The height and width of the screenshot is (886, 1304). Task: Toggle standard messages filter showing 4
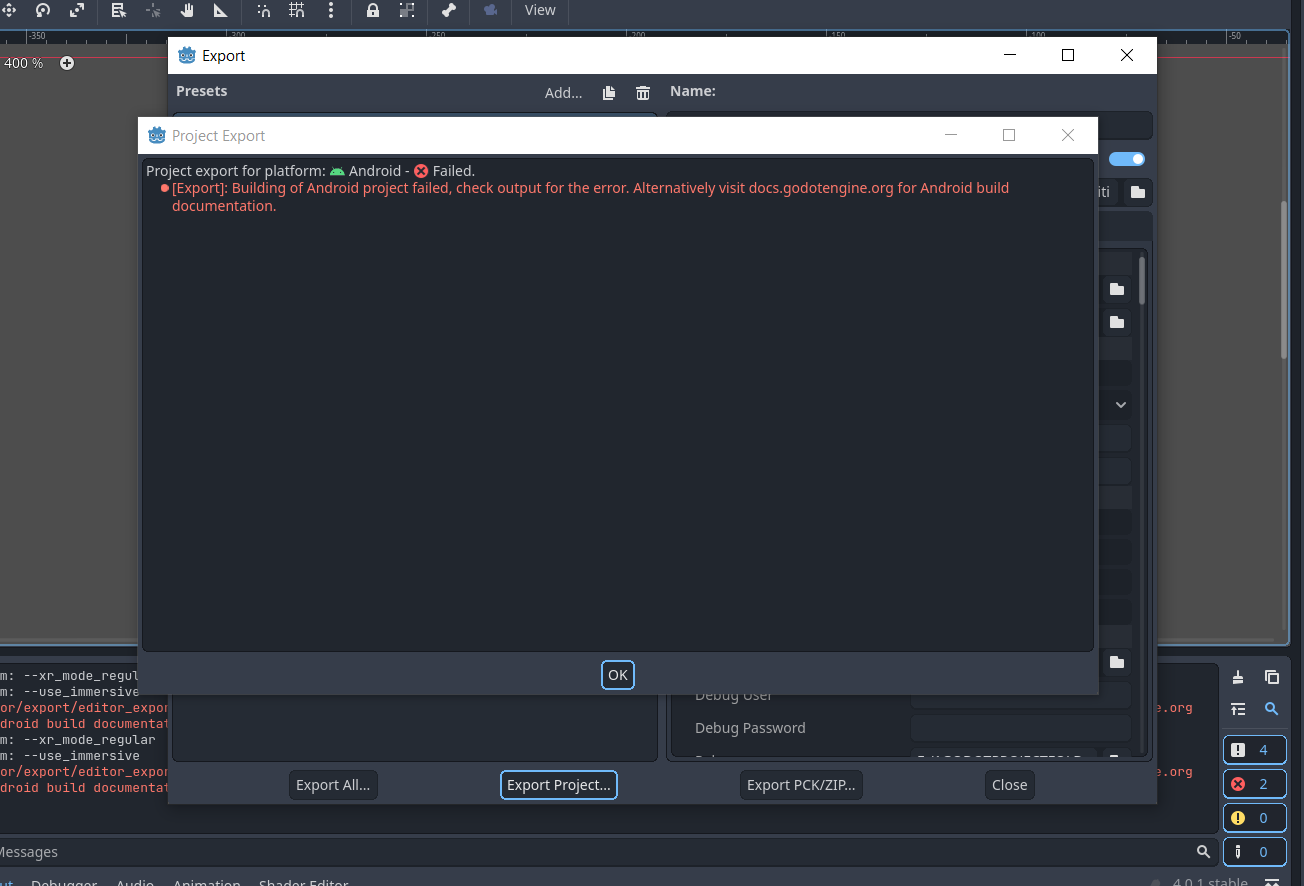[1254, 750]
